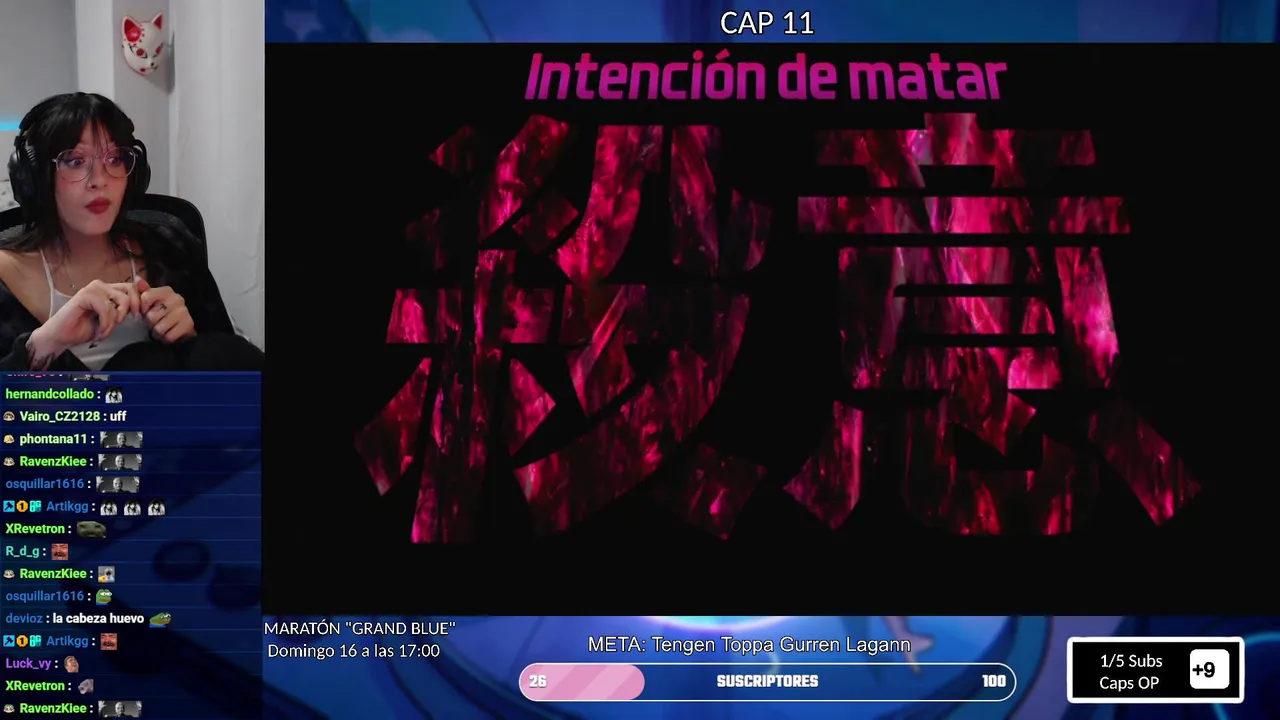This screenshot has height=720, width=1280.
Task: Click the 26 count on subscriber bar
Action: click(x=538, y=681)
